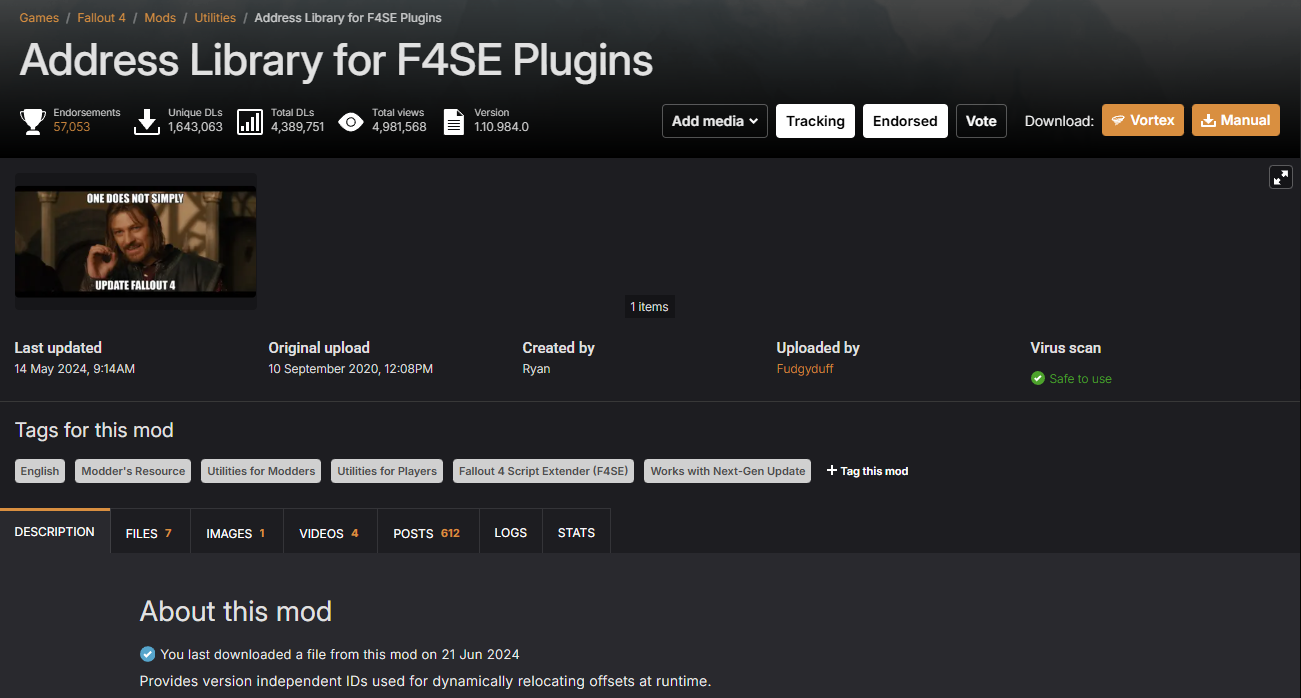Click the green safe-to-use checkmark icon
Image resolution: width=1301 pixels, height=698 pixels.
[1038, 379]
